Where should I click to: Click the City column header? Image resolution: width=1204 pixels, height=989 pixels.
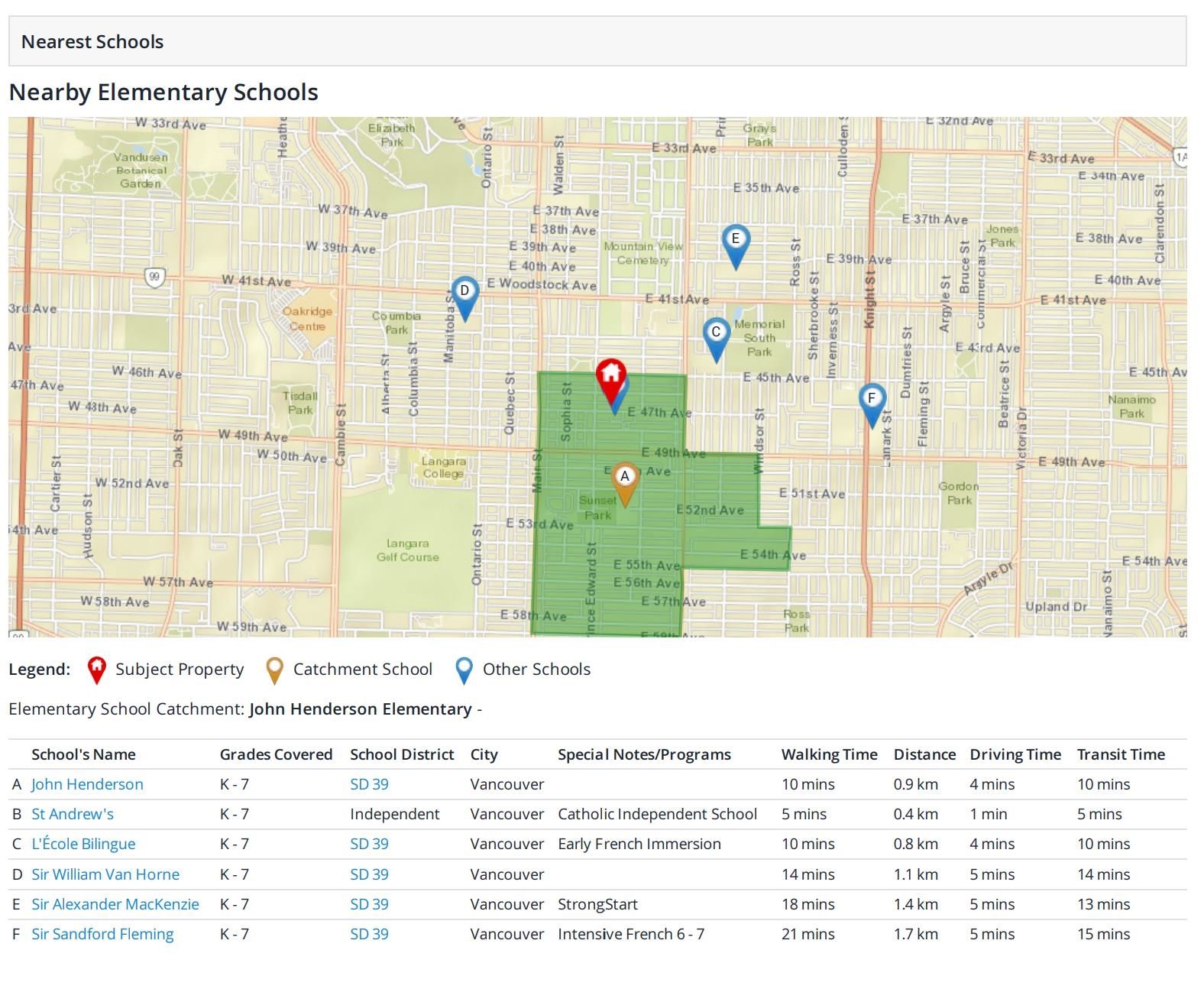(x=484, y=754)
